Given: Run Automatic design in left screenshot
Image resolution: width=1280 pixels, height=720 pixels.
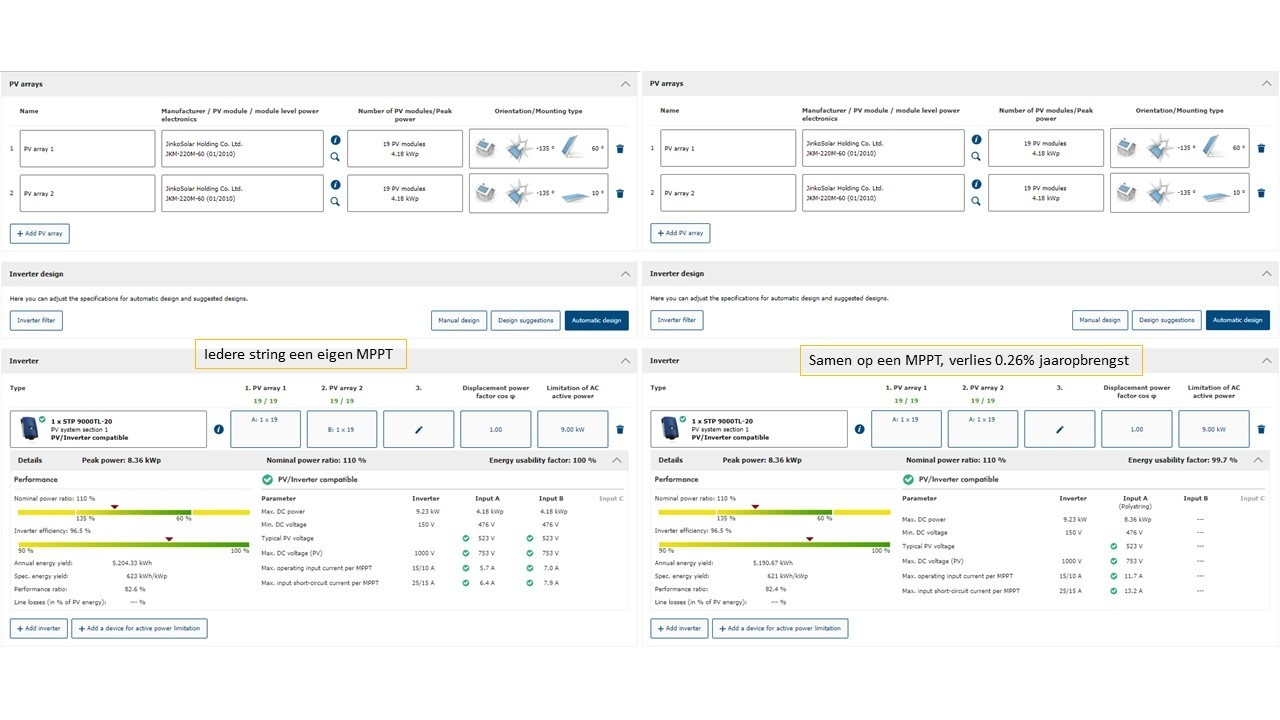Looking at the screenshot, I should click(x=597, y=320).
